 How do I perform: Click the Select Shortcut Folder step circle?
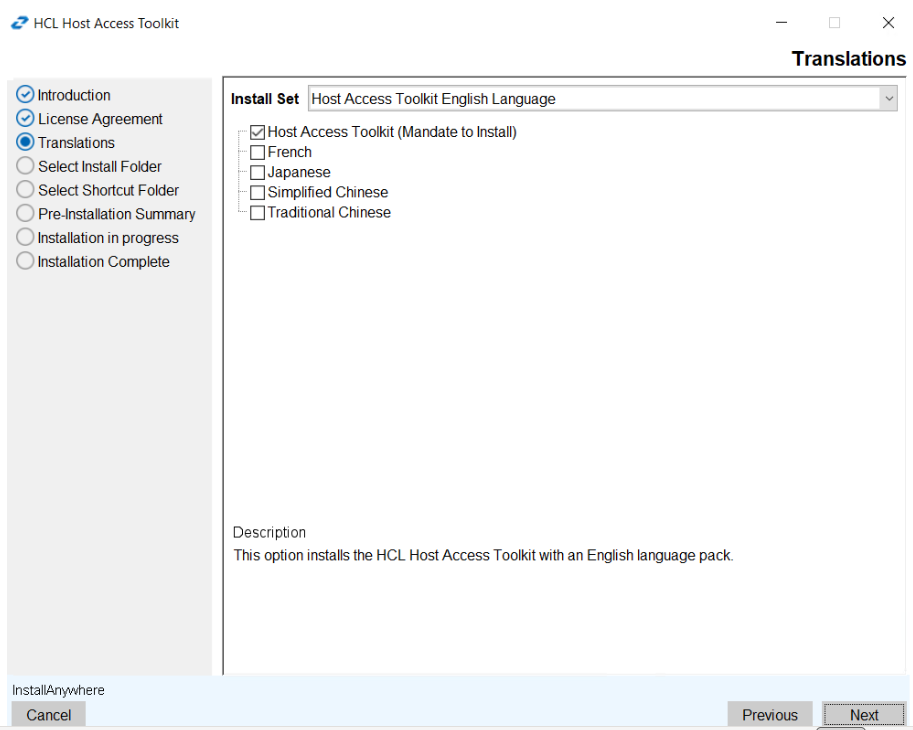pyautogui.click(x=25, y=190)
